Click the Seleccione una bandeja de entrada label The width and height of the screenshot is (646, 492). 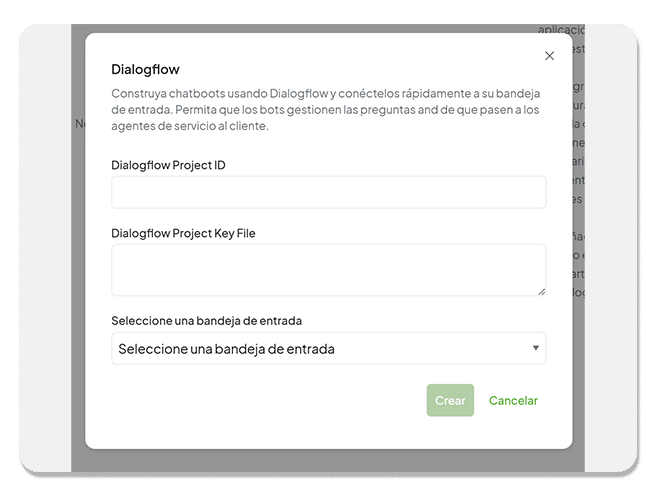(206, 321)
